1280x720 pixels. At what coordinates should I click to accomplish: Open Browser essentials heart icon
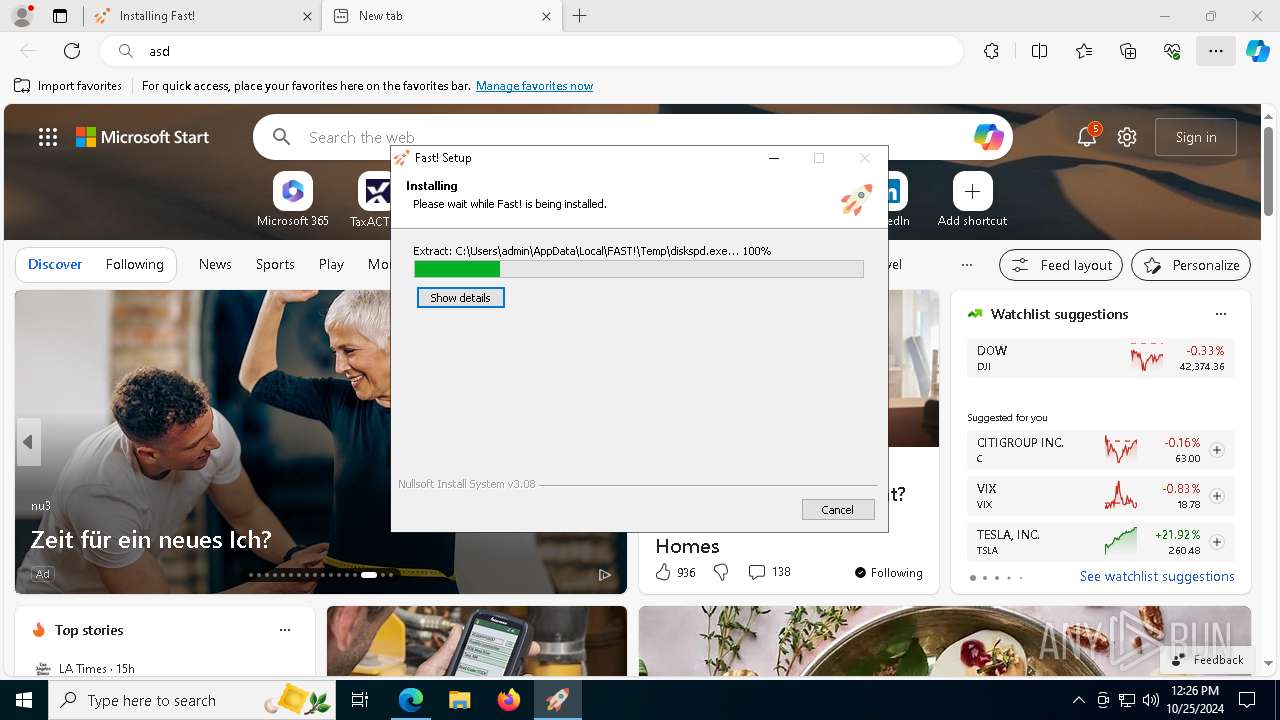click(x=1172, y=51)
